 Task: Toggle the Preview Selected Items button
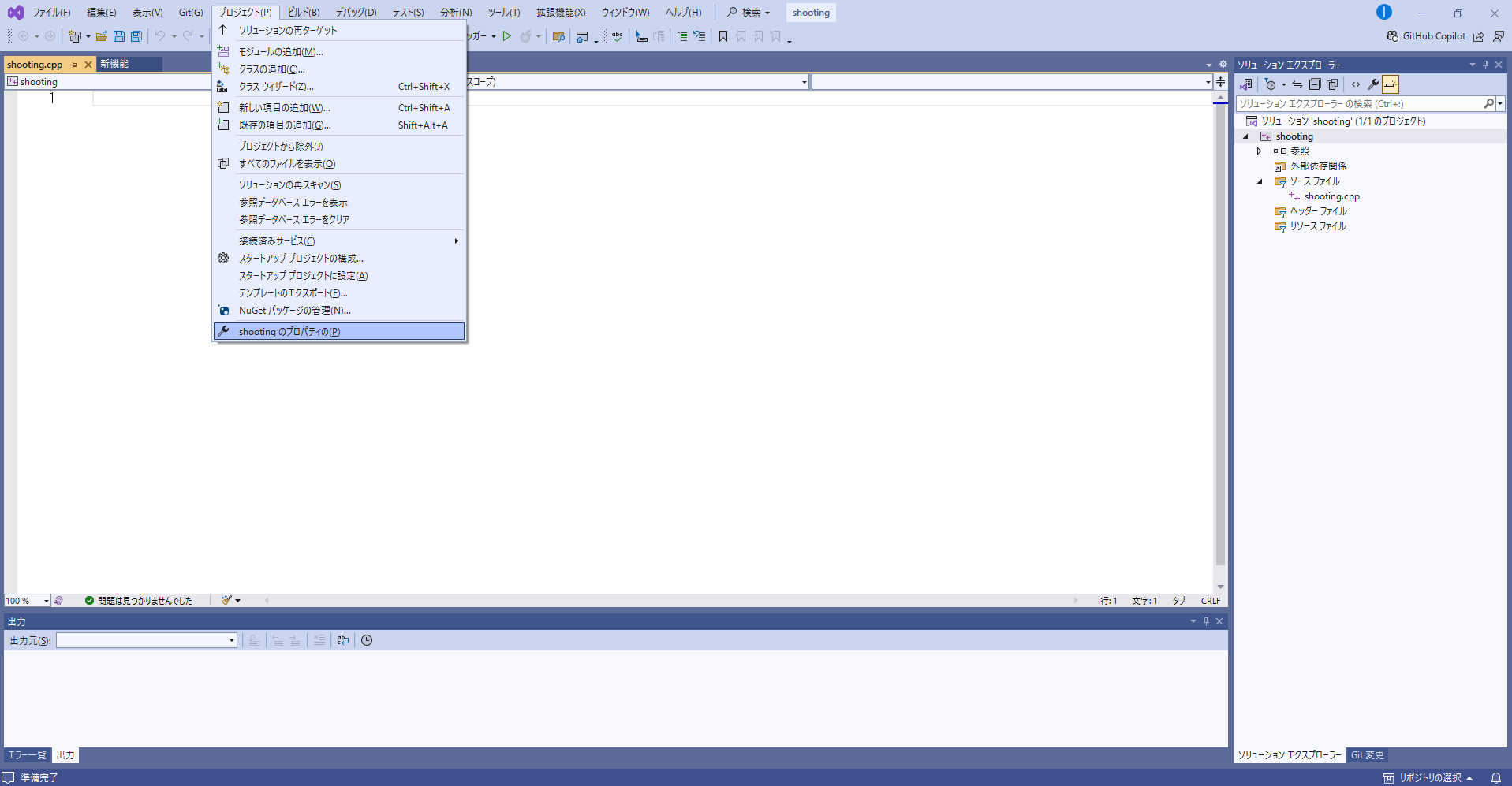1391,84
